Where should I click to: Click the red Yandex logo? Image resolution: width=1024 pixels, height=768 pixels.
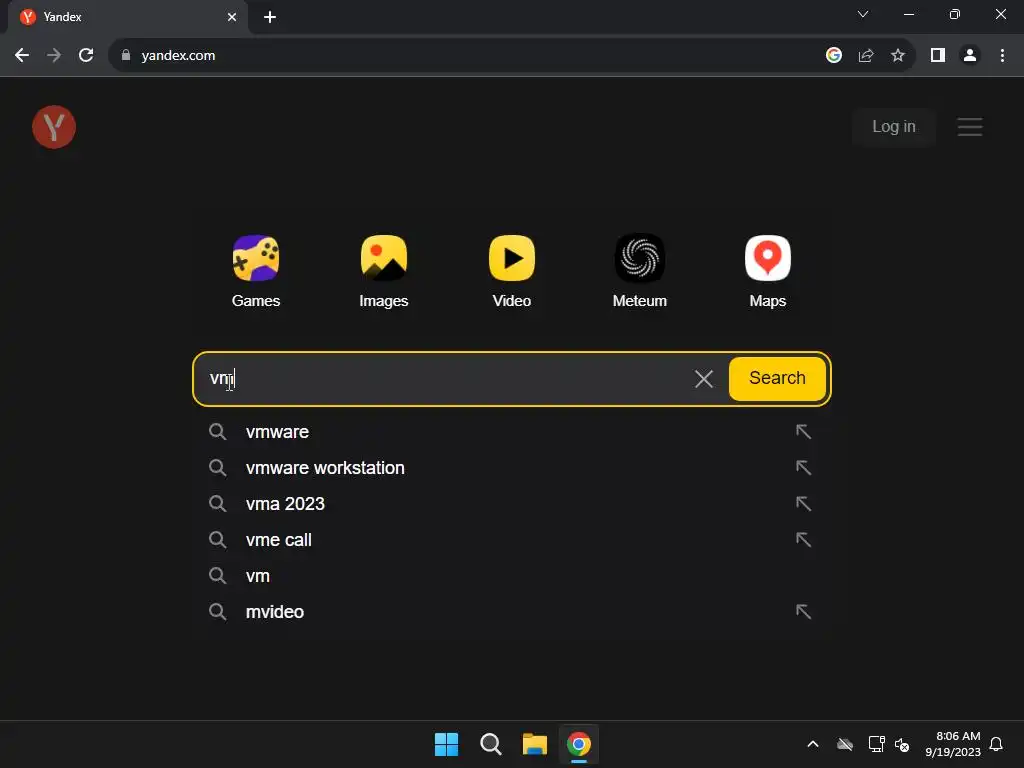tap(54, 127)
